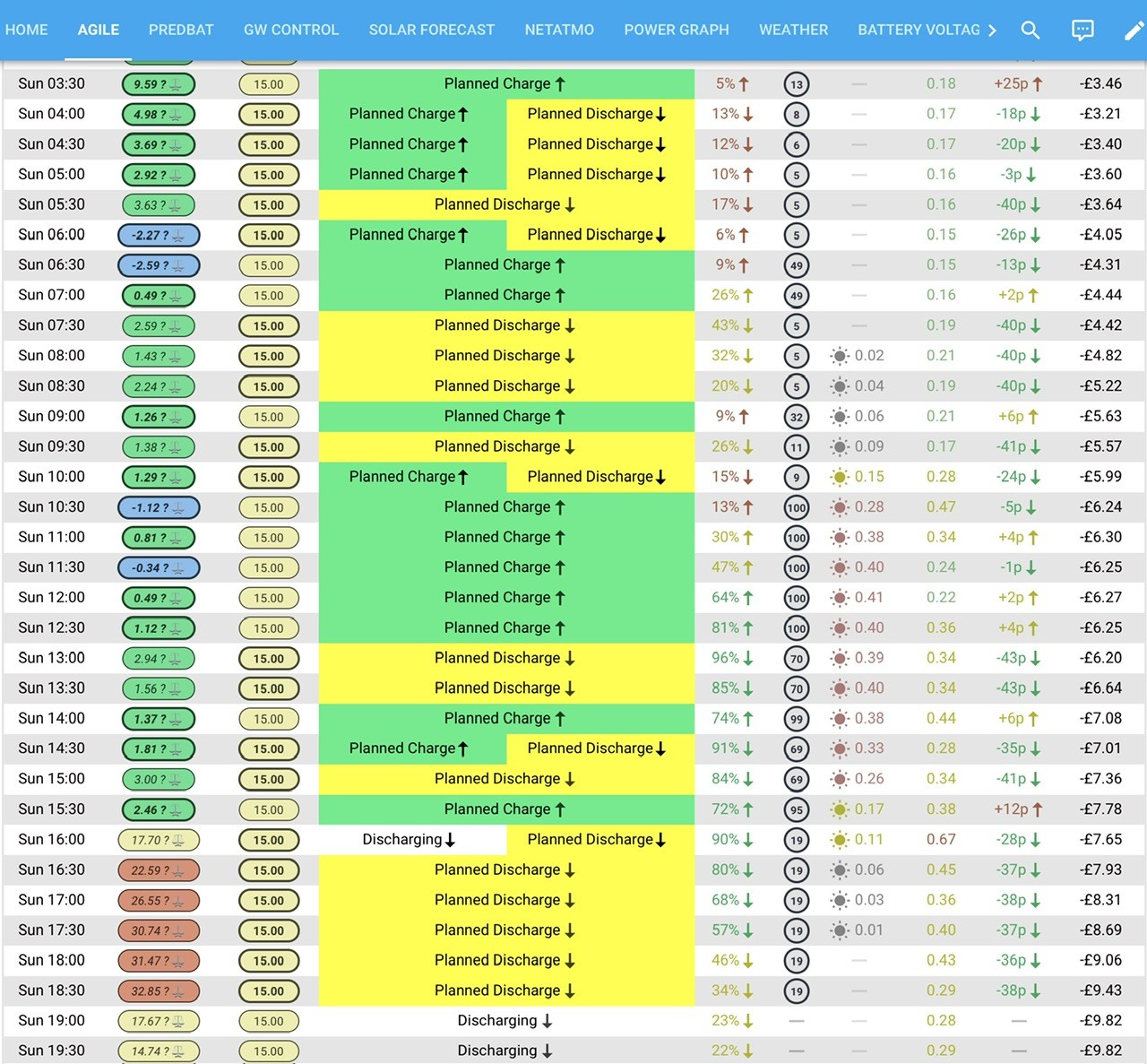Click the yellow 17.70 rate pill at Sun 16:00
This screenshot has height=1064, width=1147.
[x=159, y=840]
